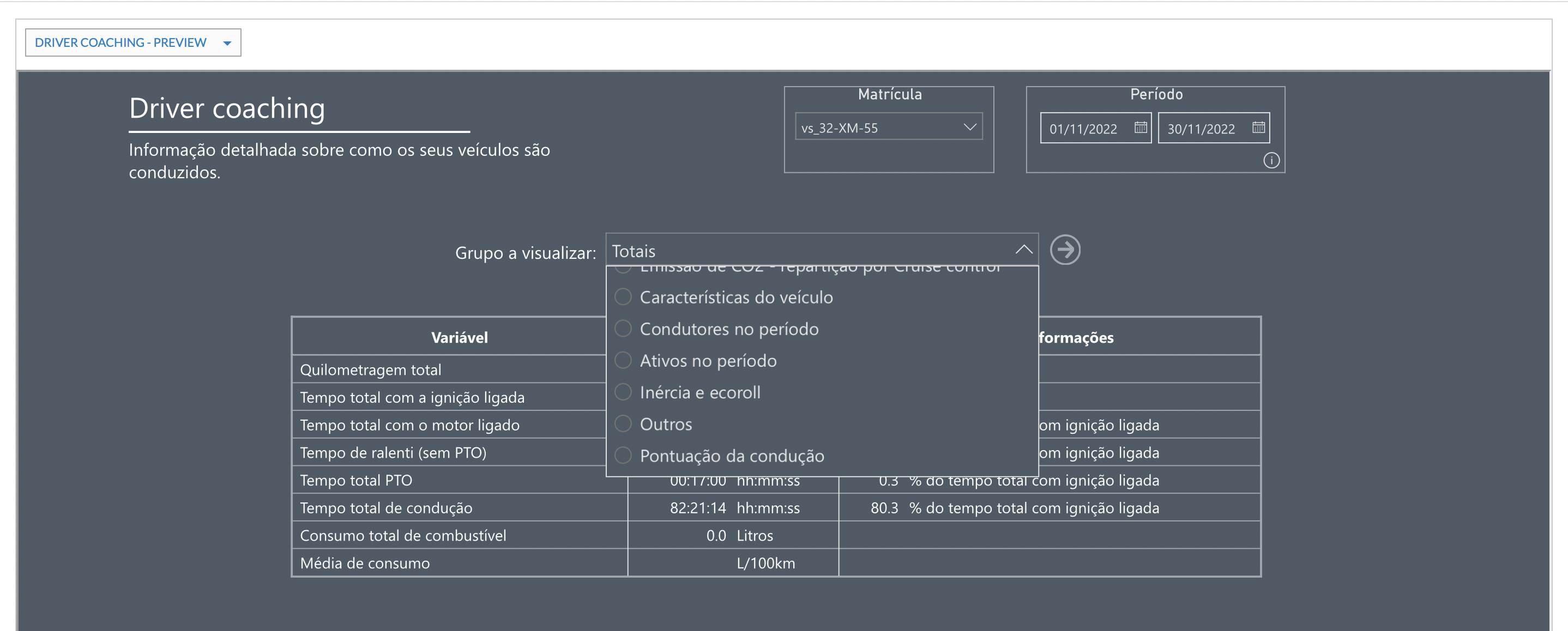The width and height of the screenshot is (1568, 631).
Task: Select Pontuação da condução option
Action: point(720,456)
